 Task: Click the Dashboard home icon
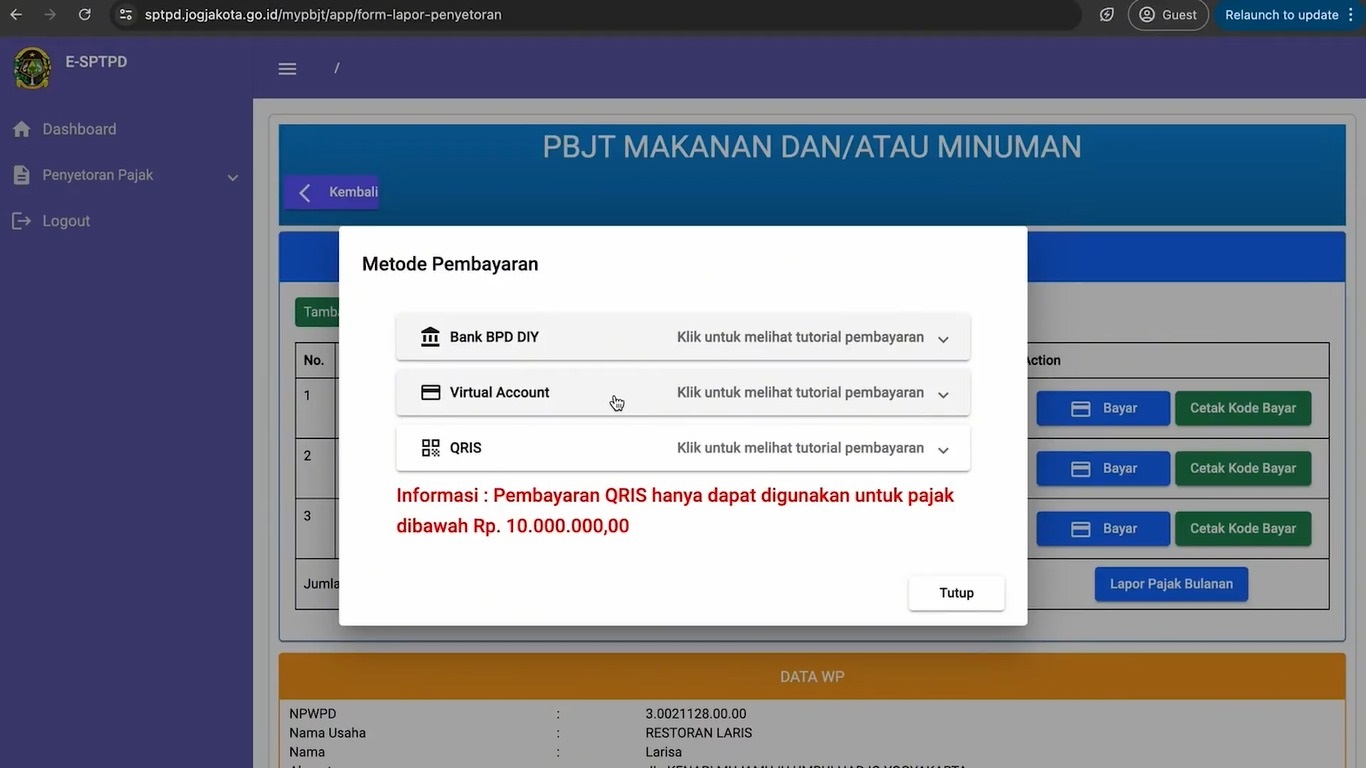tap(21, 129)
